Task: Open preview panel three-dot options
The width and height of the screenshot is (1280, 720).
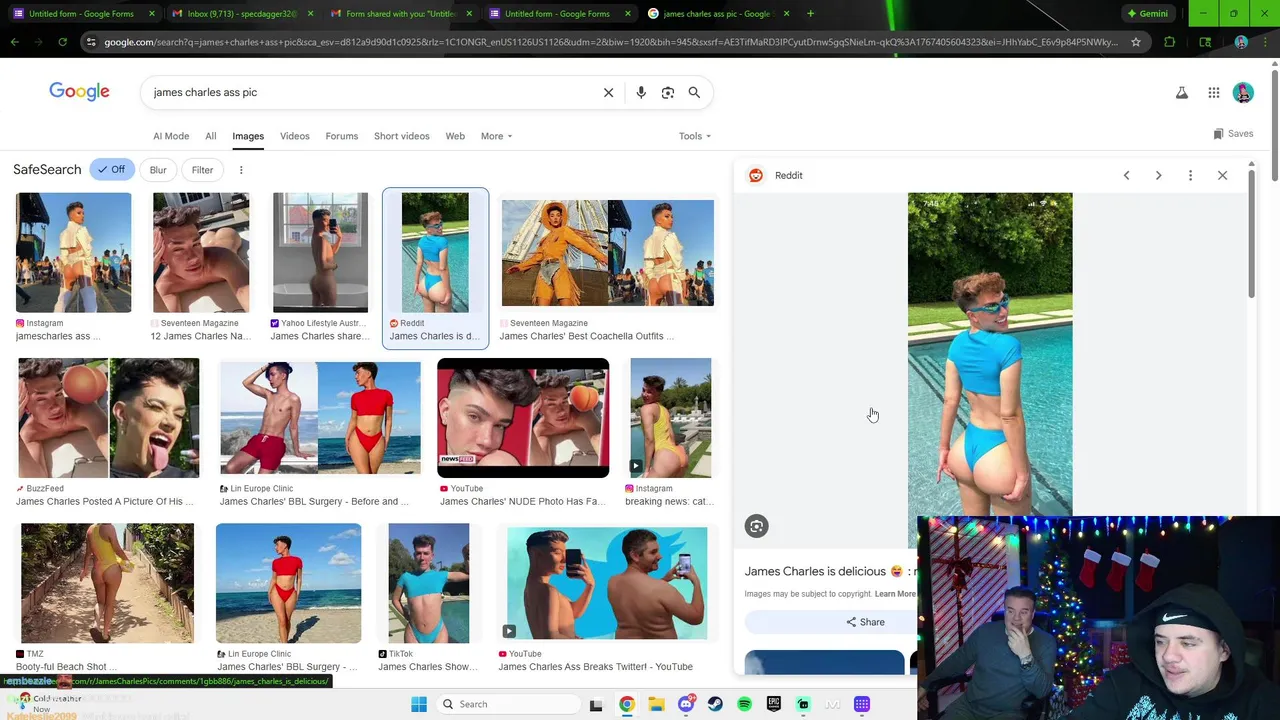Action: click(1190, 175)
